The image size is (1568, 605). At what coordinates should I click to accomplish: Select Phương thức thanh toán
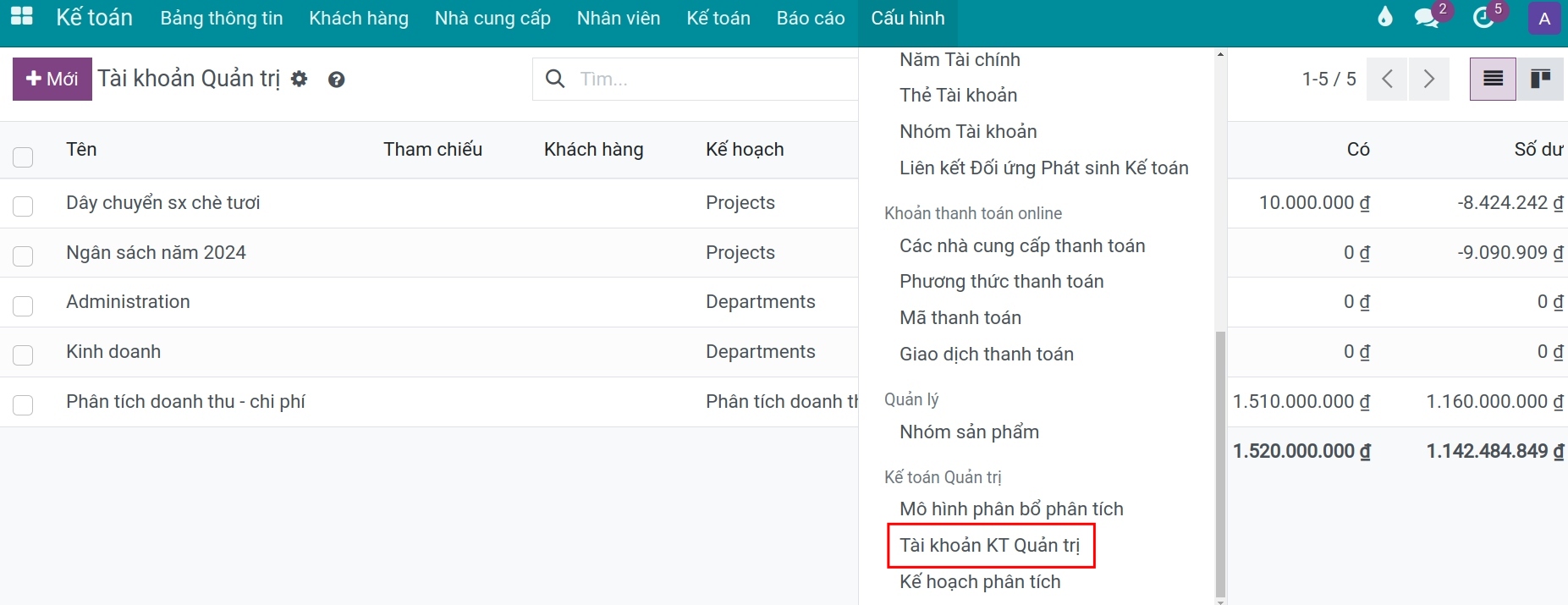tap(1001, 281)
